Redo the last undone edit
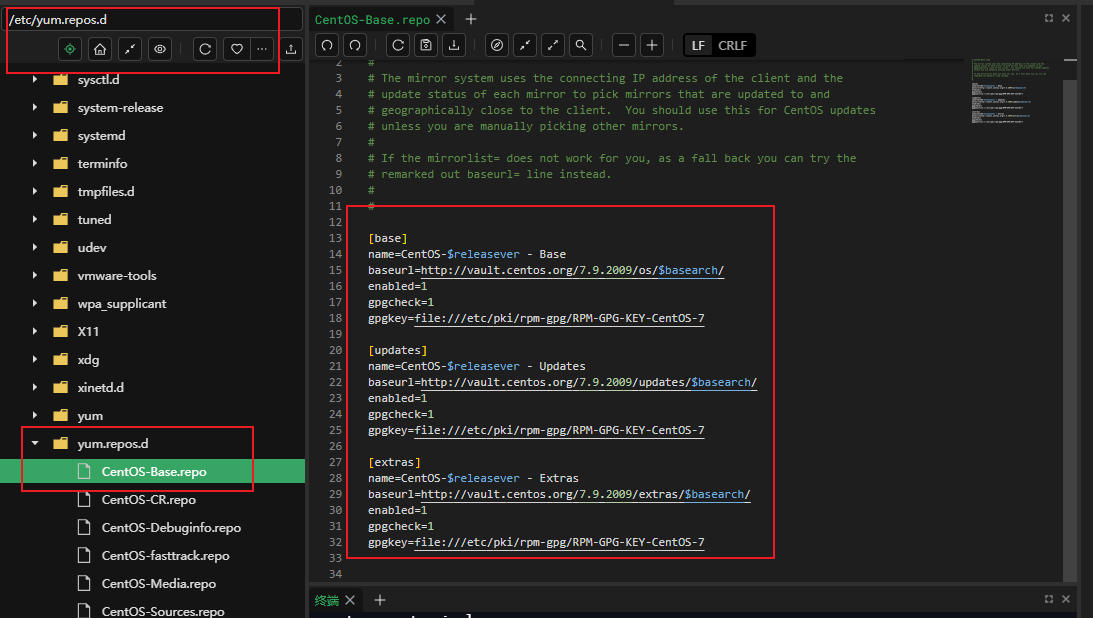The image size is (1093, 618). click(354, 44)
